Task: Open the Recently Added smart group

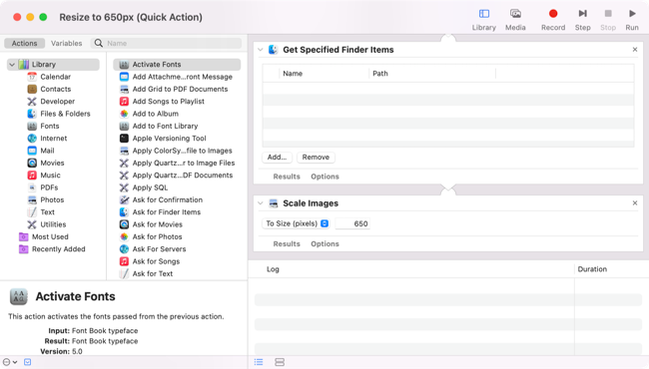Action: click(x=58, y=249)
